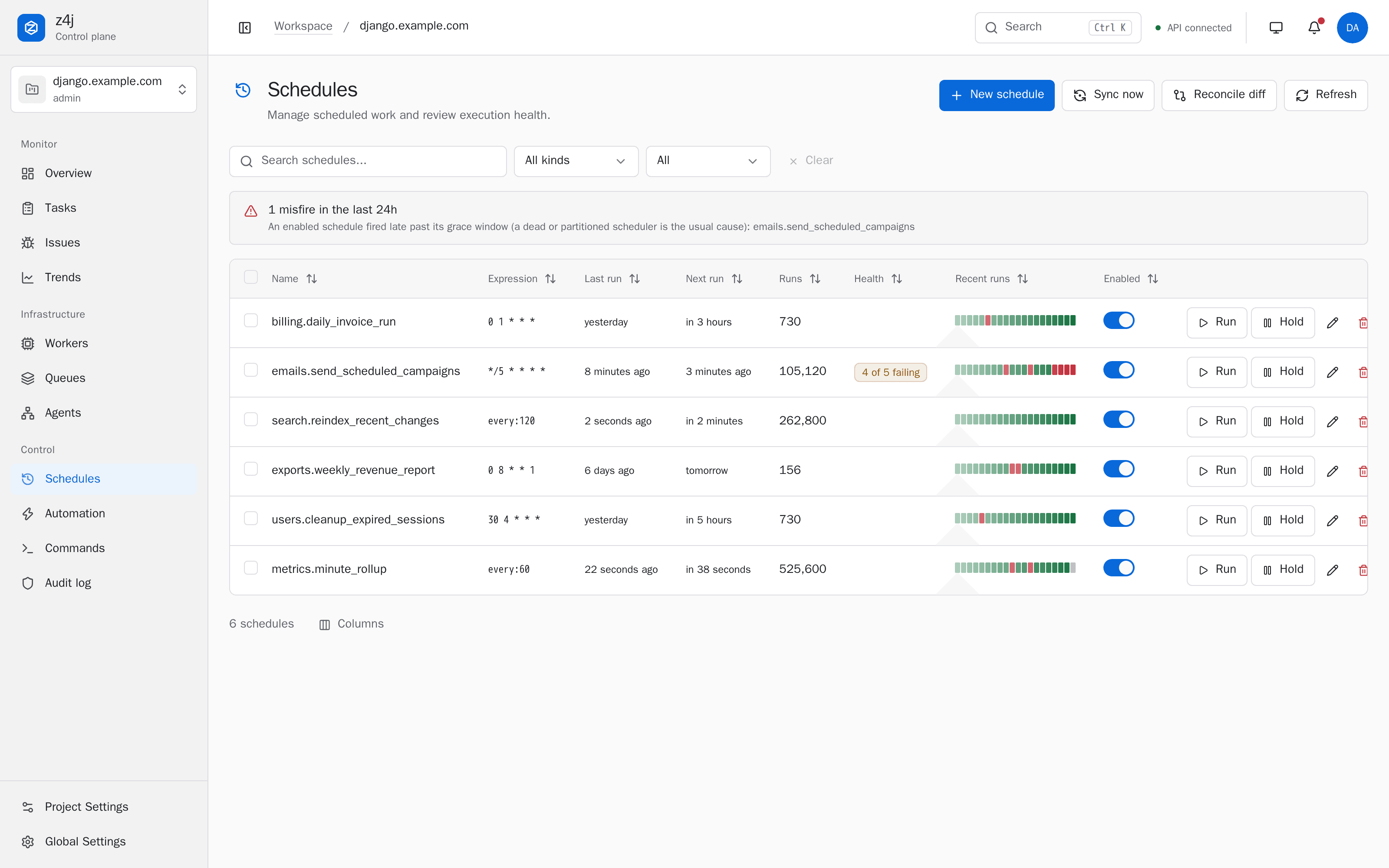1389x868 pixels.
Task: Sort by Name column arrows
Action: click(x=312, y=279)
